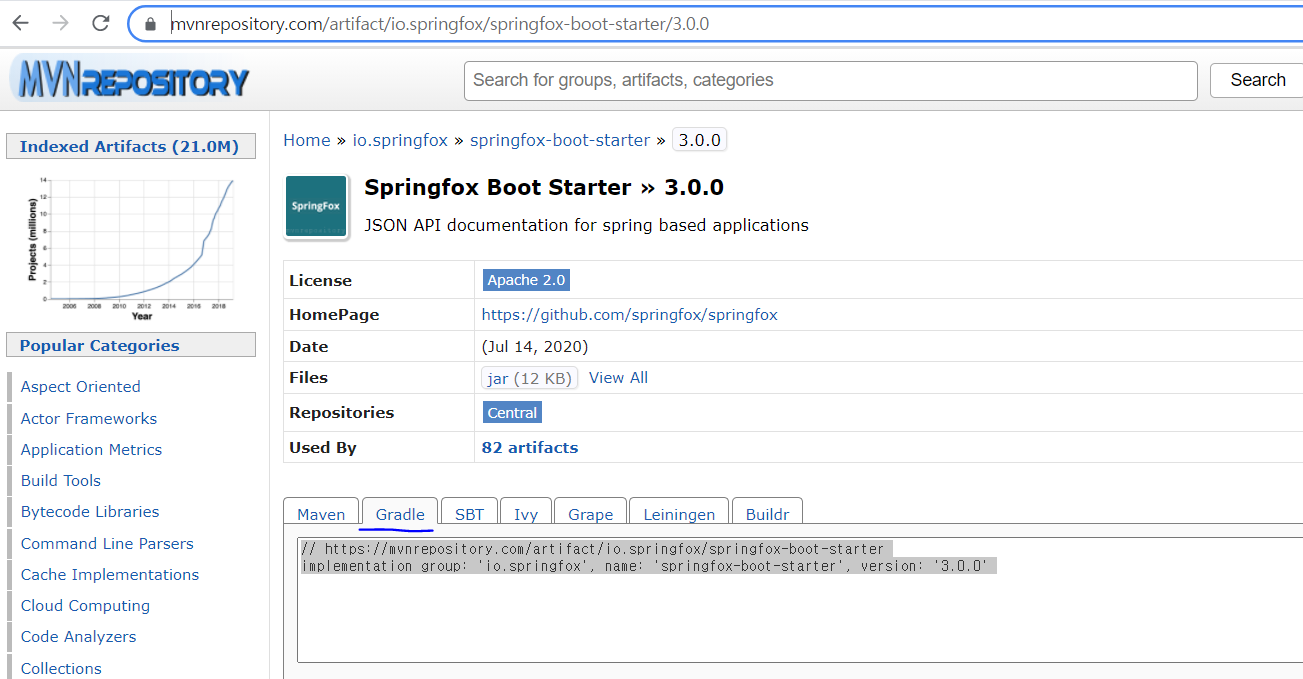1303x679 pixels.
Task: Click the Springfox Boot Starter » 3.0.0 title
Action: (544, 187)
